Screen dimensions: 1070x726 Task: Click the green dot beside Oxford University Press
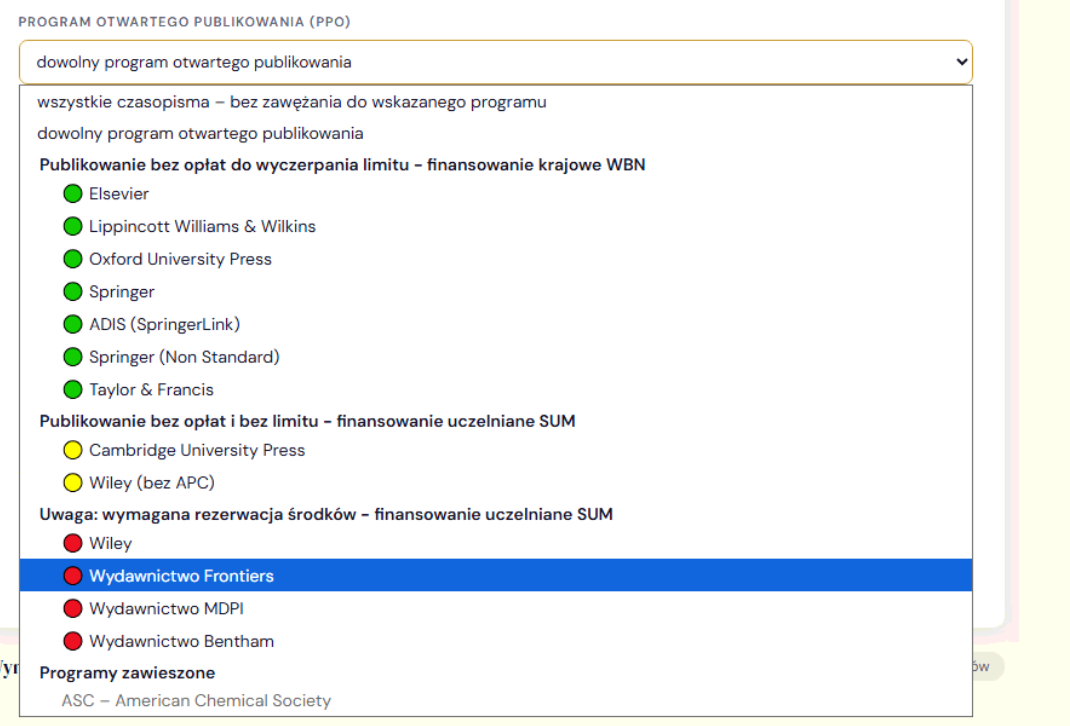[x=73, y=259]
